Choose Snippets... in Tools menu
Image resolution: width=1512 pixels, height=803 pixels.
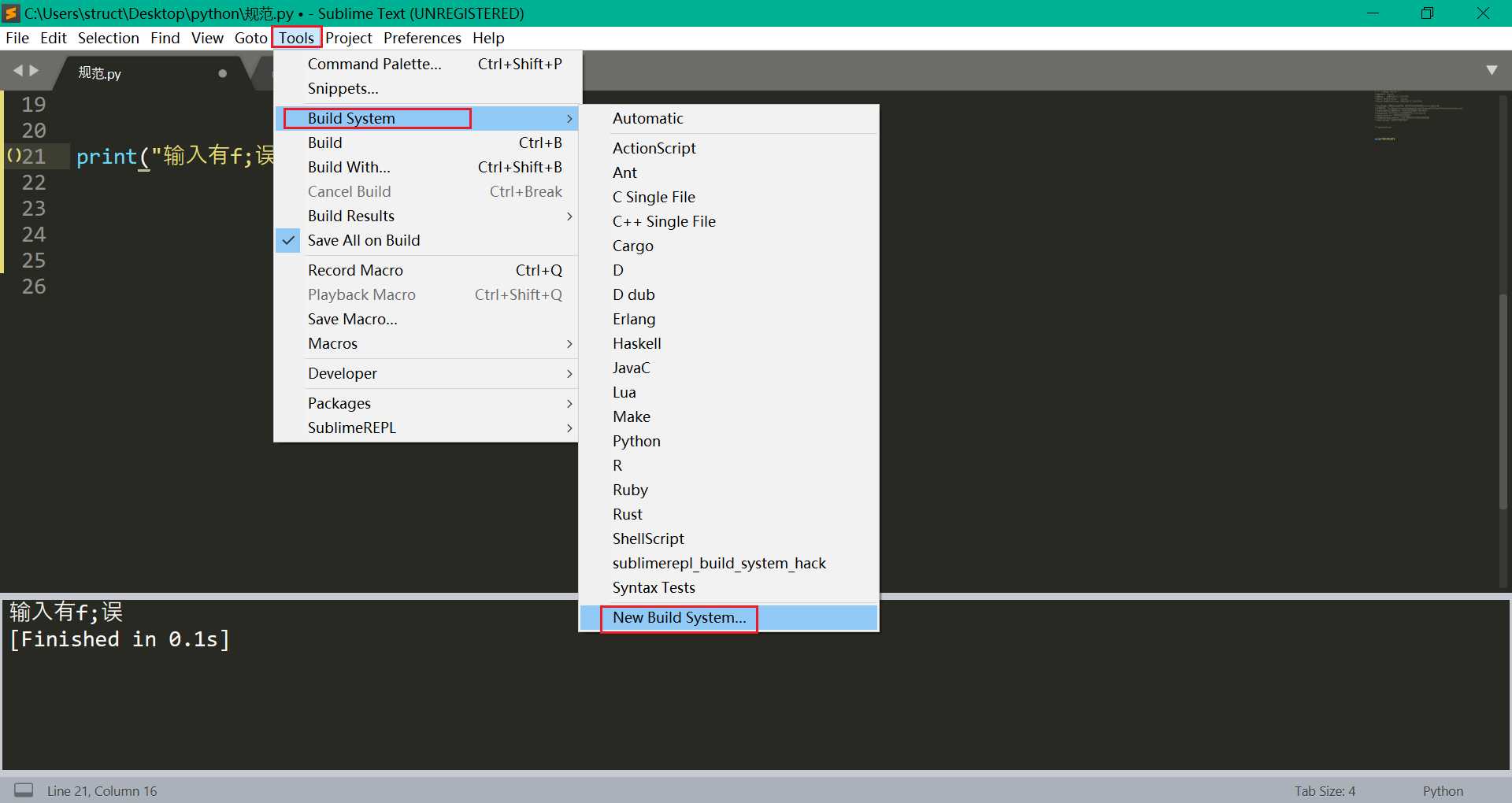(x=426, y=88)
